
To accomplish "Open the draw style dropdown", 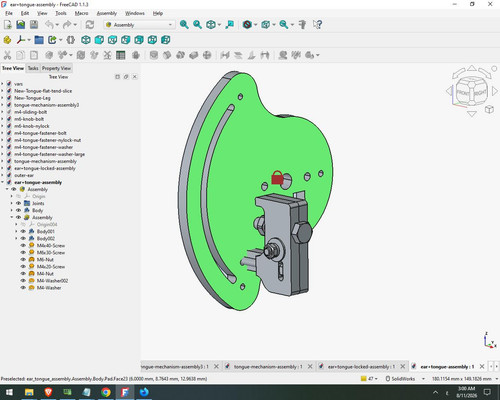I will [255, 25].
